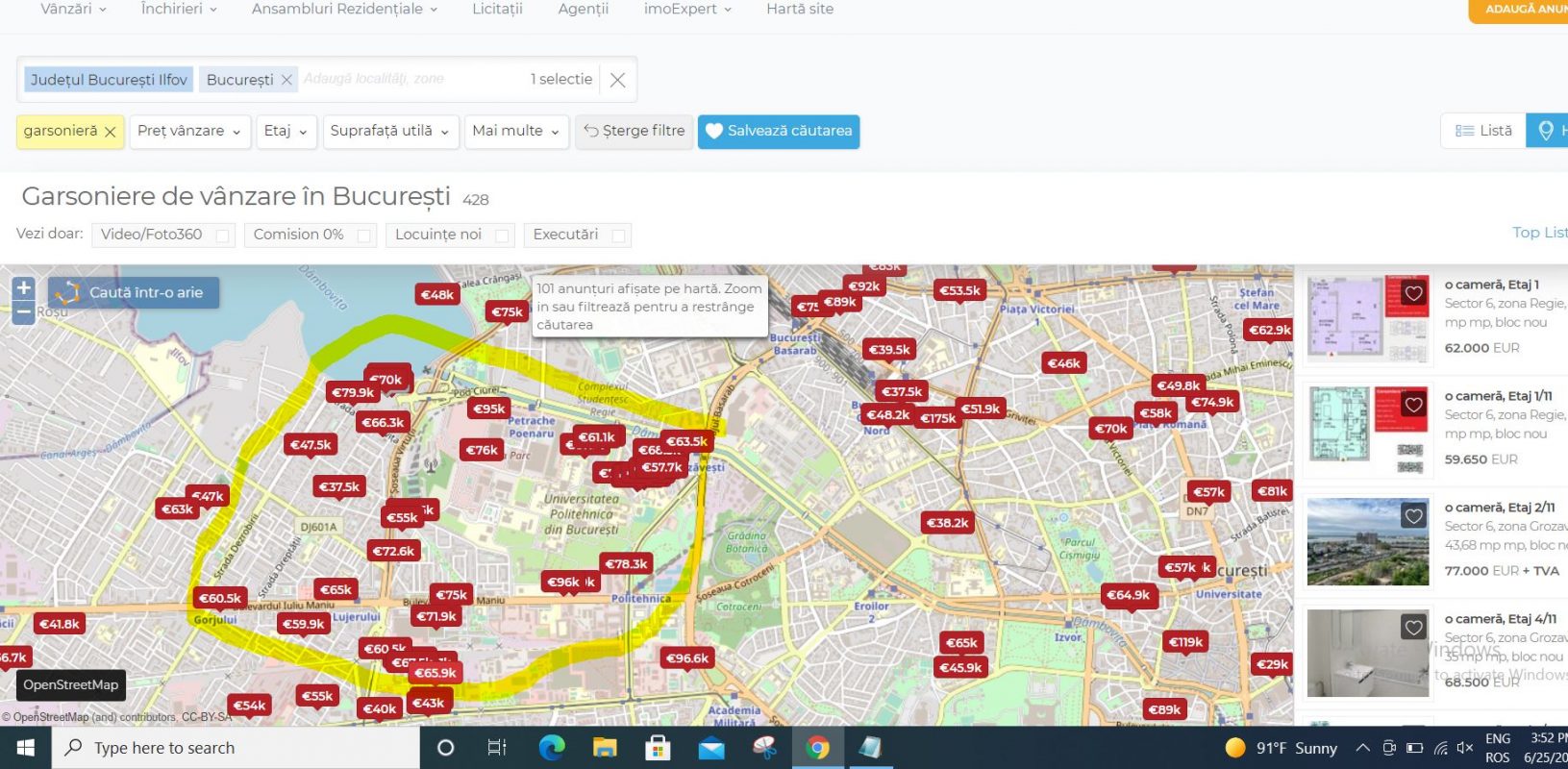Zoom out the map with minus button
Viewport: 1568px width, 769px height.
(x=24, y=311)
